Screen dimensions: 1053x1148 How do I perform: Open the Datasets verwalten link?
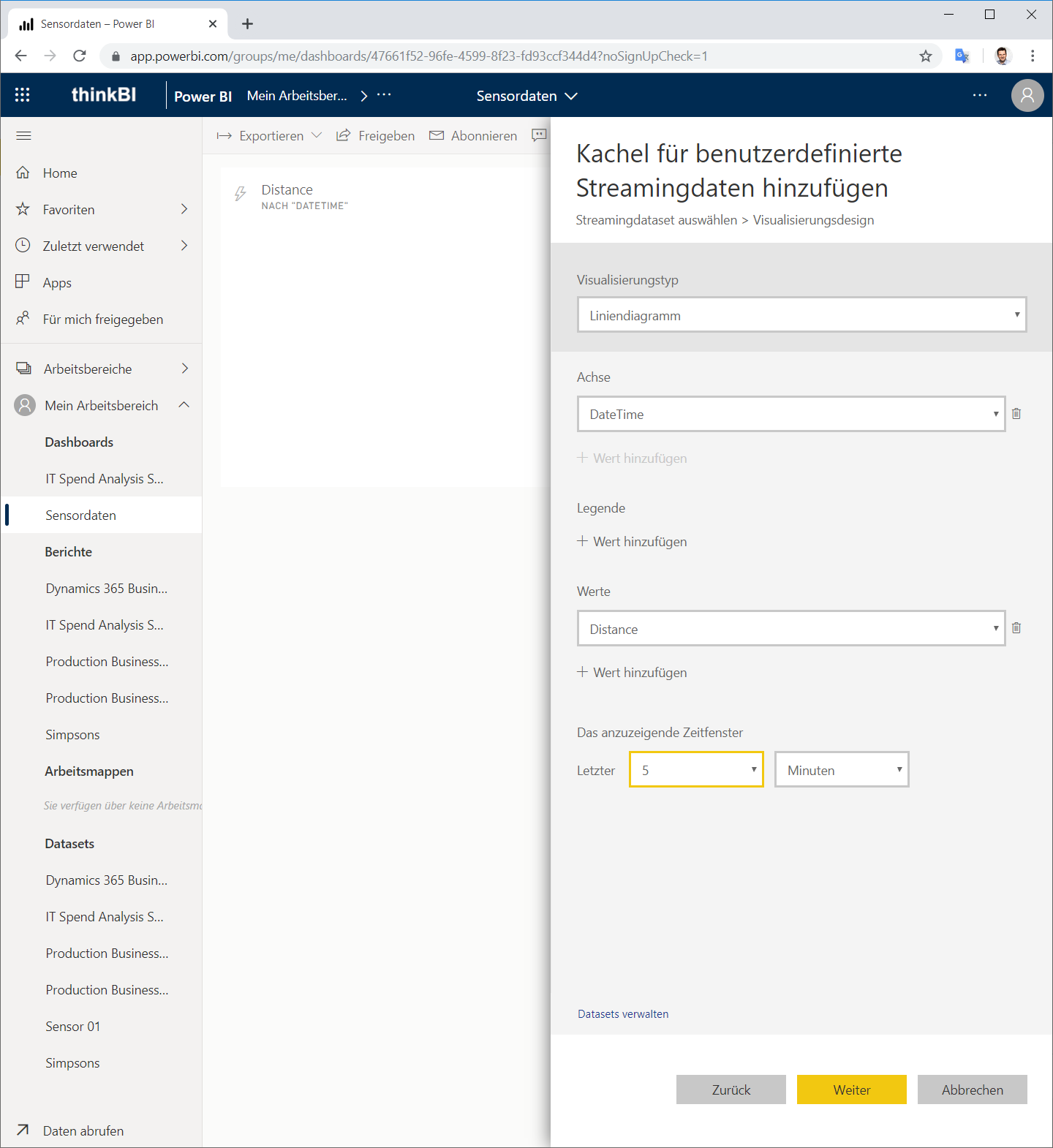(623, 1014)
